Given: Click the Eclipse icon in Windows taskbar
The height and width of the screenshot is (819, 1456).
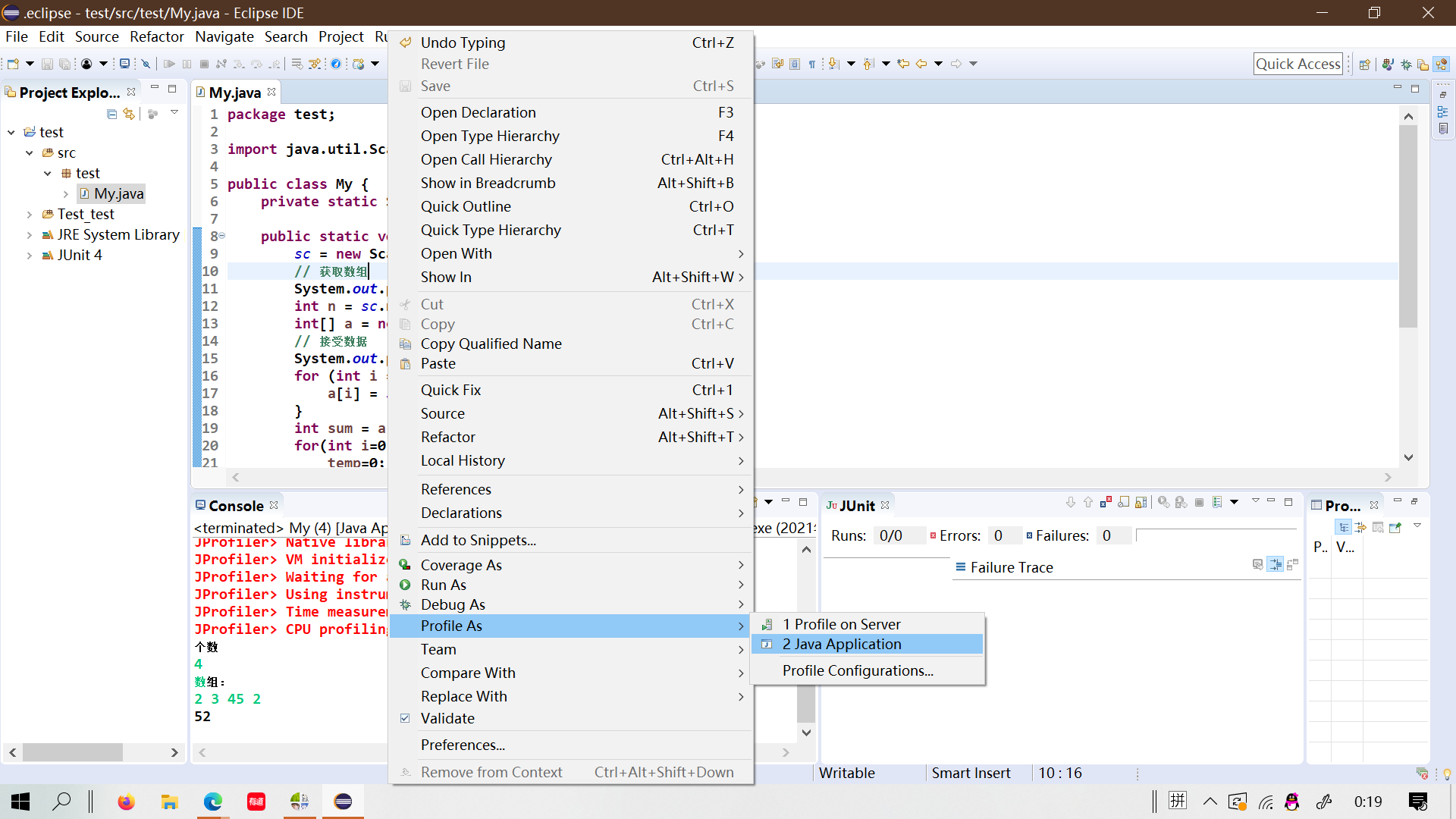Looking at the screenshot, I should pyautogui.click(x=343, y=802).
